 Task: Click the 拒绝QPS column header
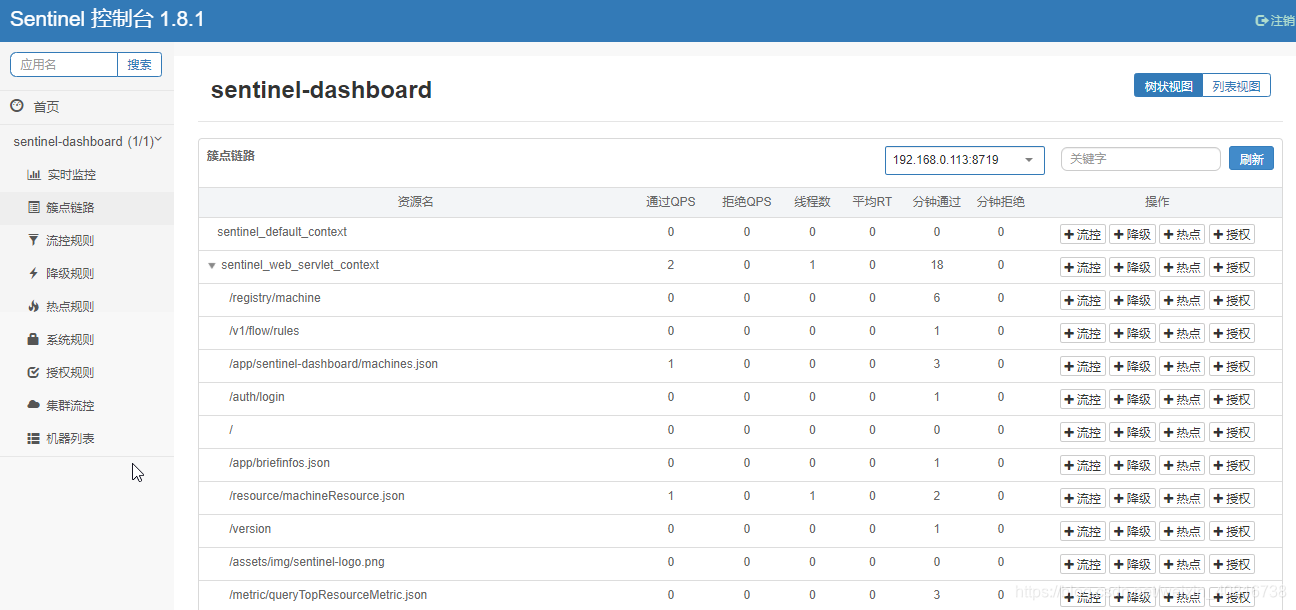[x=747, y=202]
